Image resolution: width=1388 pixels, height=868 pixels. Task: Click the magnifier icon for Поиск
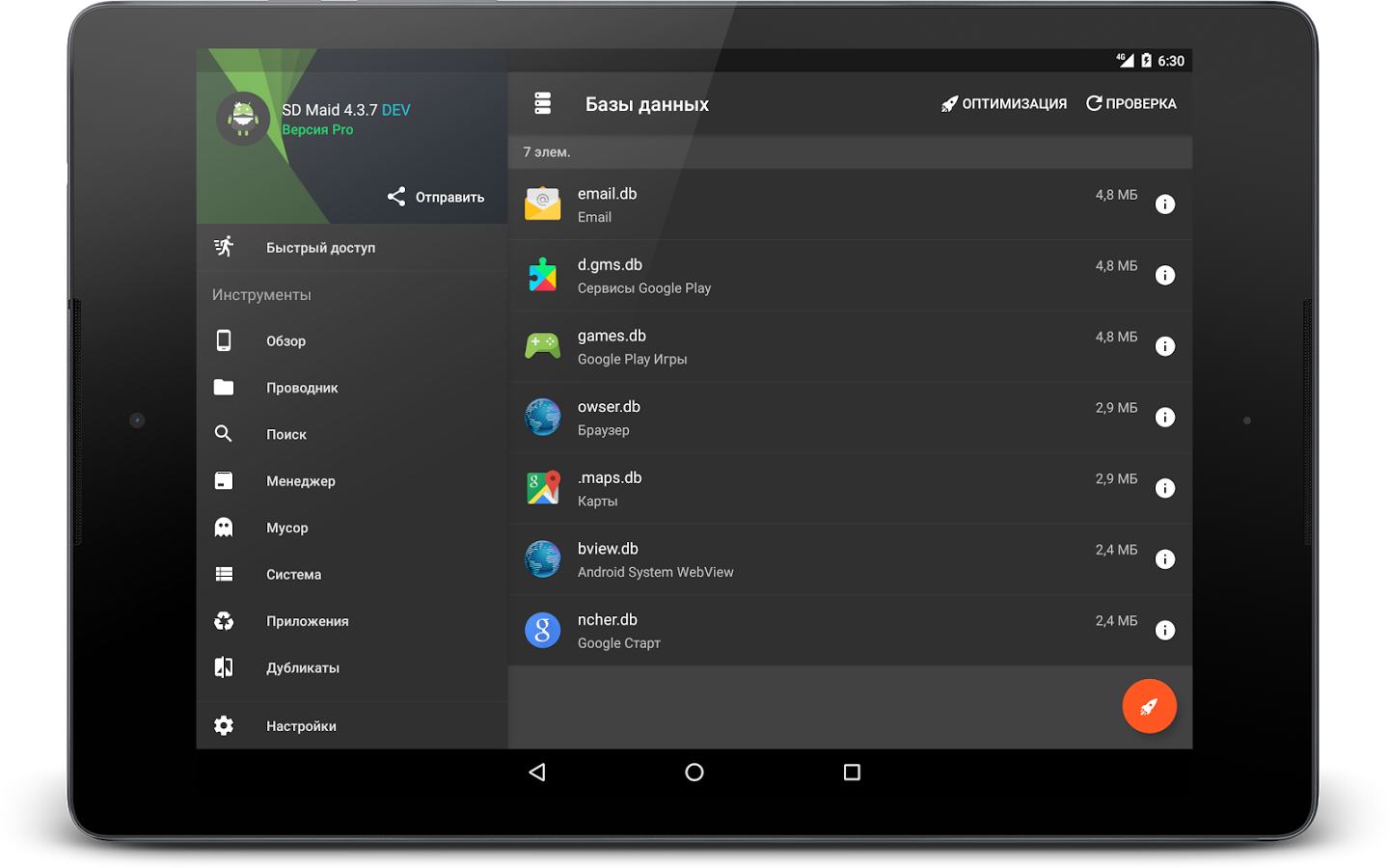tap(224, 434)
